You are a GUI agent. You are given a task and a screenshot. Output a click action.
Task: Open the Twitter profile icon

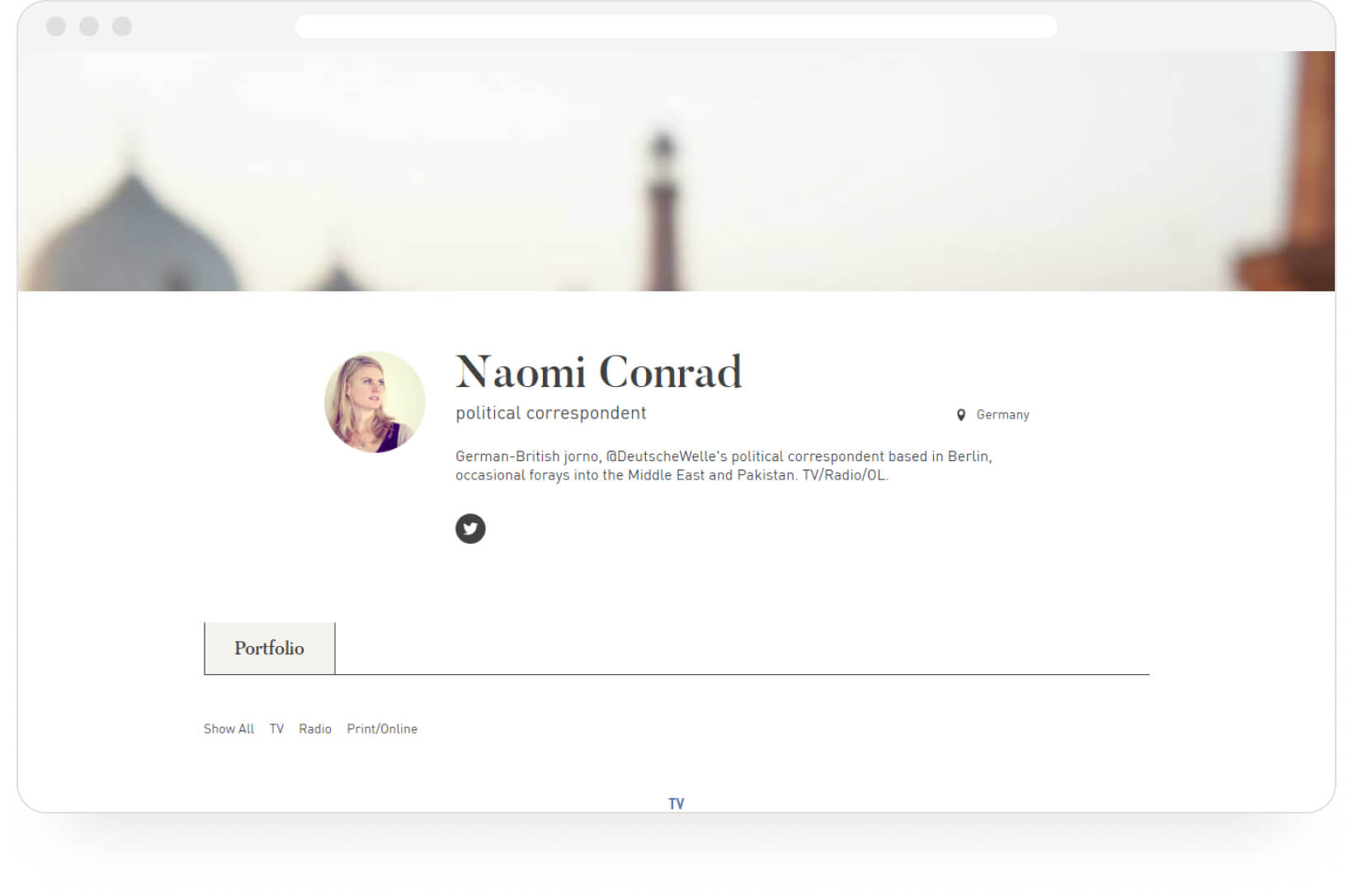(470, 529)
